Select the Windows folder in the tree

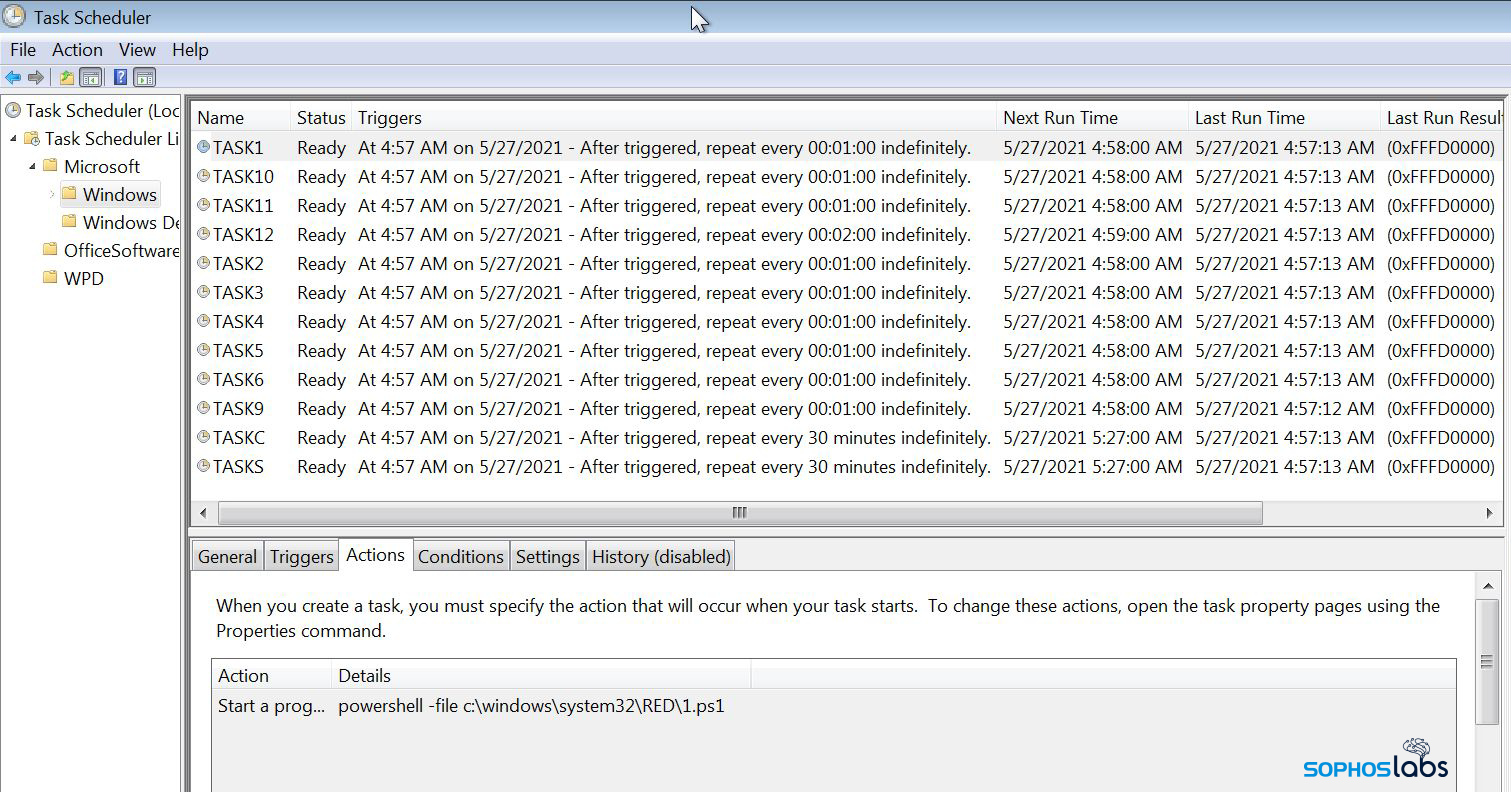tap(119, 194)
